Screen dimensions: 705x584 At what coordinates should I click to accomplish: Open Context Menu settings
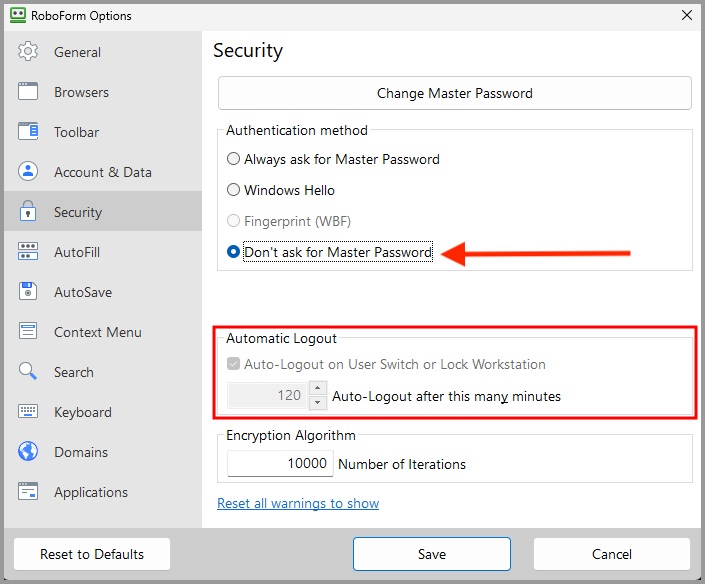pos(103,332)
